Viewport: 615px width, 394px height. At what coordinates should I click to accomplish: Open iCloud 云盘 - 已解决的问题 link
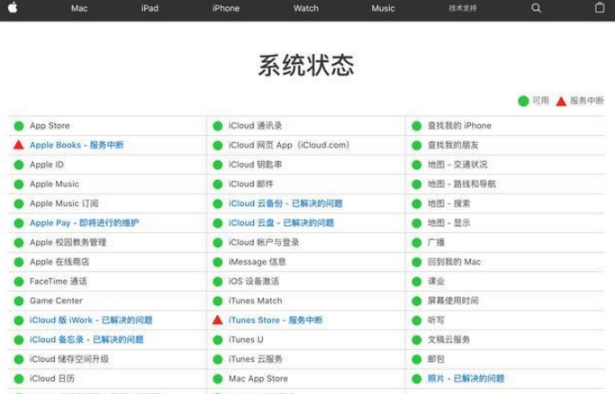coord(281,223)
